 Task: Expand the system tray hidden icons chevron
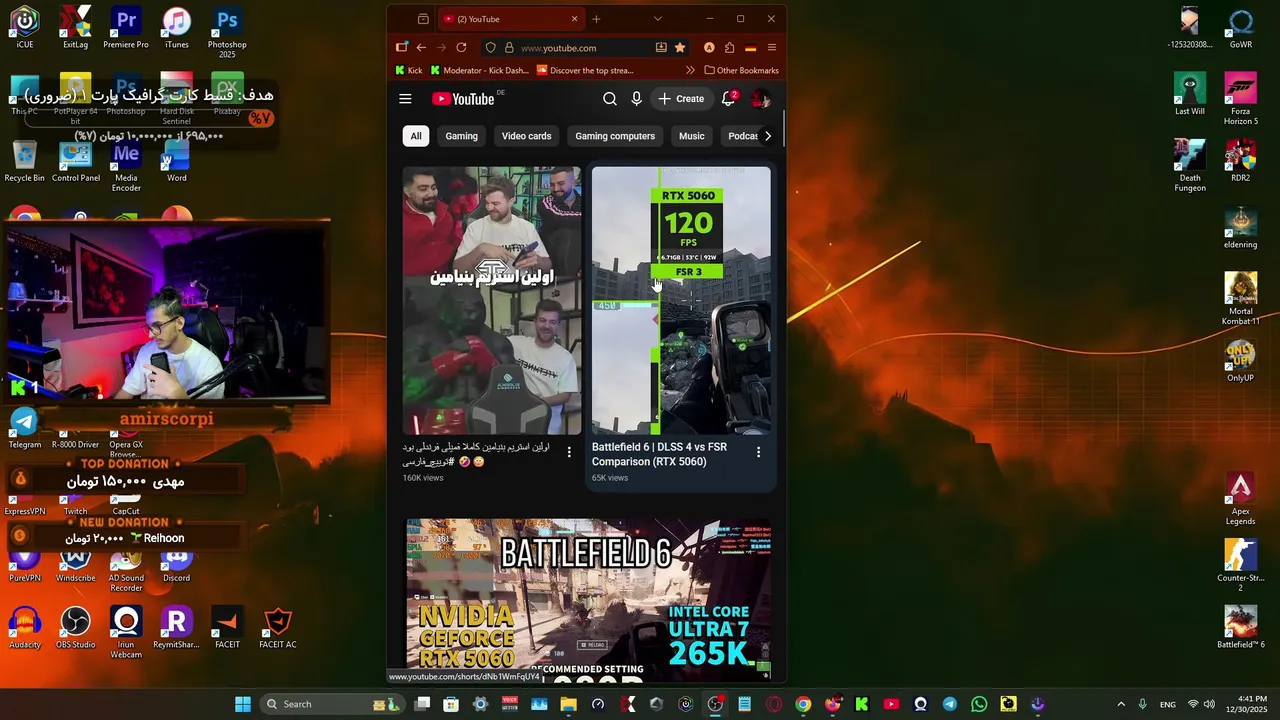[x=1120, y=704]
